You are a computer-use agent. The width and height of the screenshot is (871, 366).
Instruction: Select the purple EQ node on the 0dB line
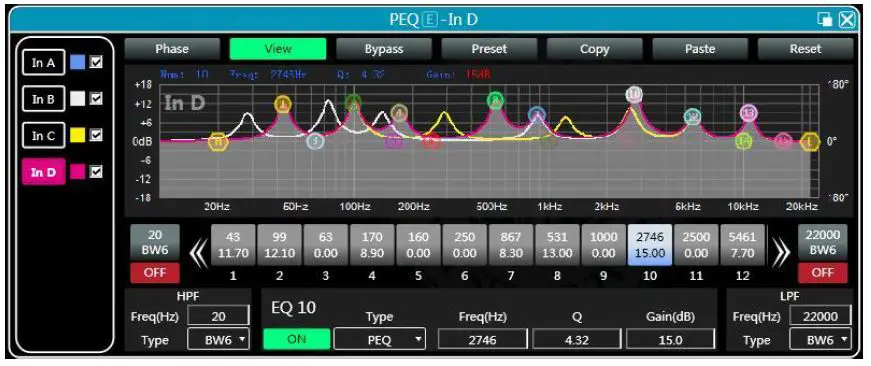tap(393, 142)
